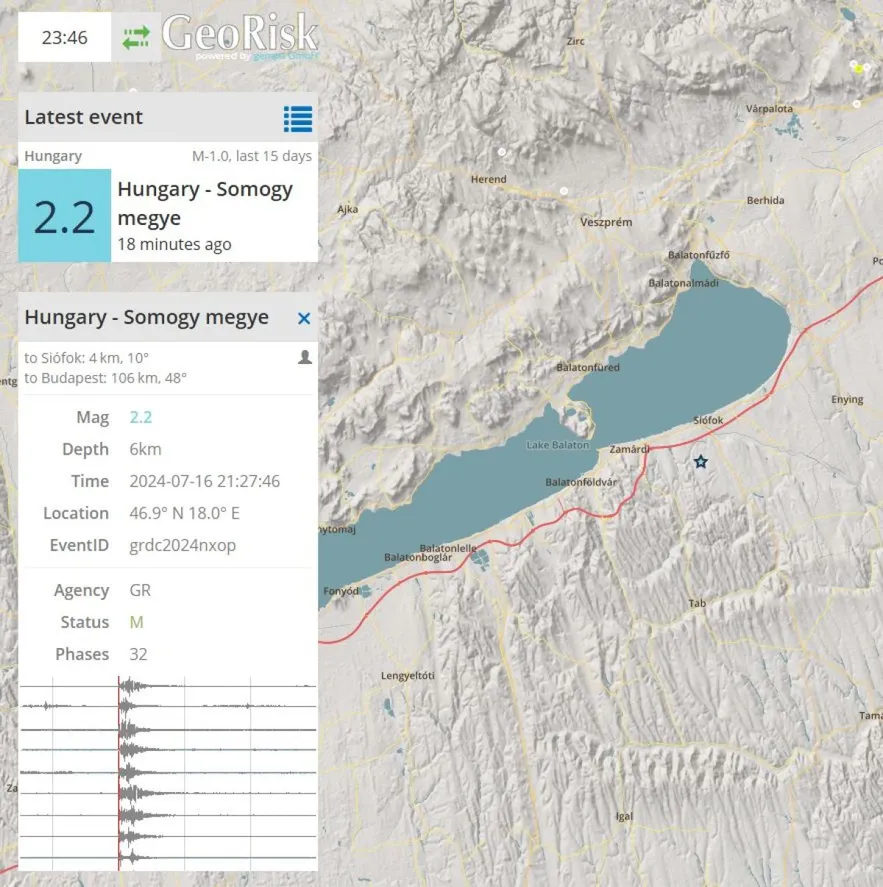The width and height of the screenshot is (883, 887).
Task: Open the event list icon
Action: [297, 118]
